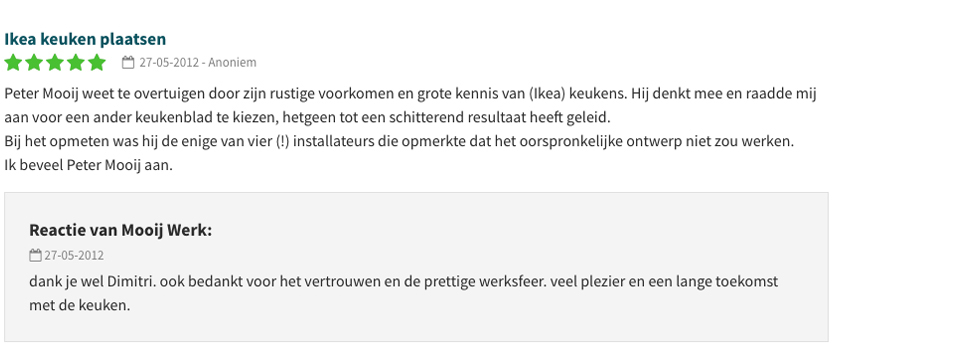
Task: Click the line starting 'Bij het opmeten was hij'
Action: tap(399, 141)
